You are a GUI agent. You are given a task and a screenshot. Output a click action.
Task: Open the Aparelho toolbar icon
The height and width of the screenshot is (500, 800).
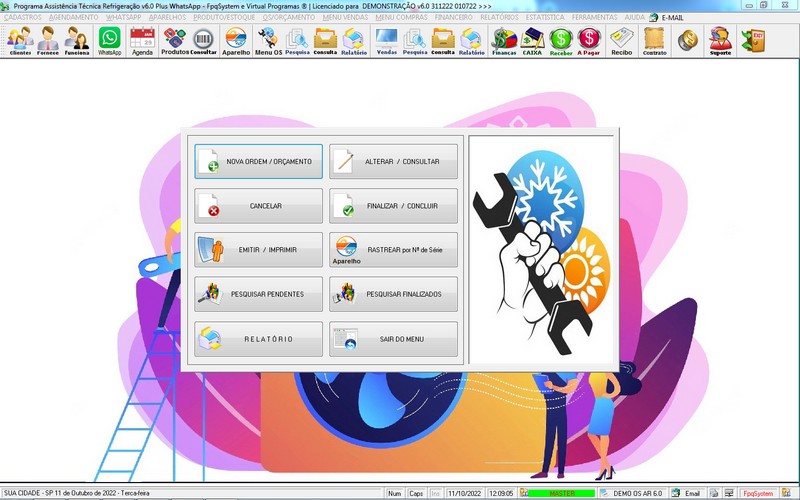[236, 41]
